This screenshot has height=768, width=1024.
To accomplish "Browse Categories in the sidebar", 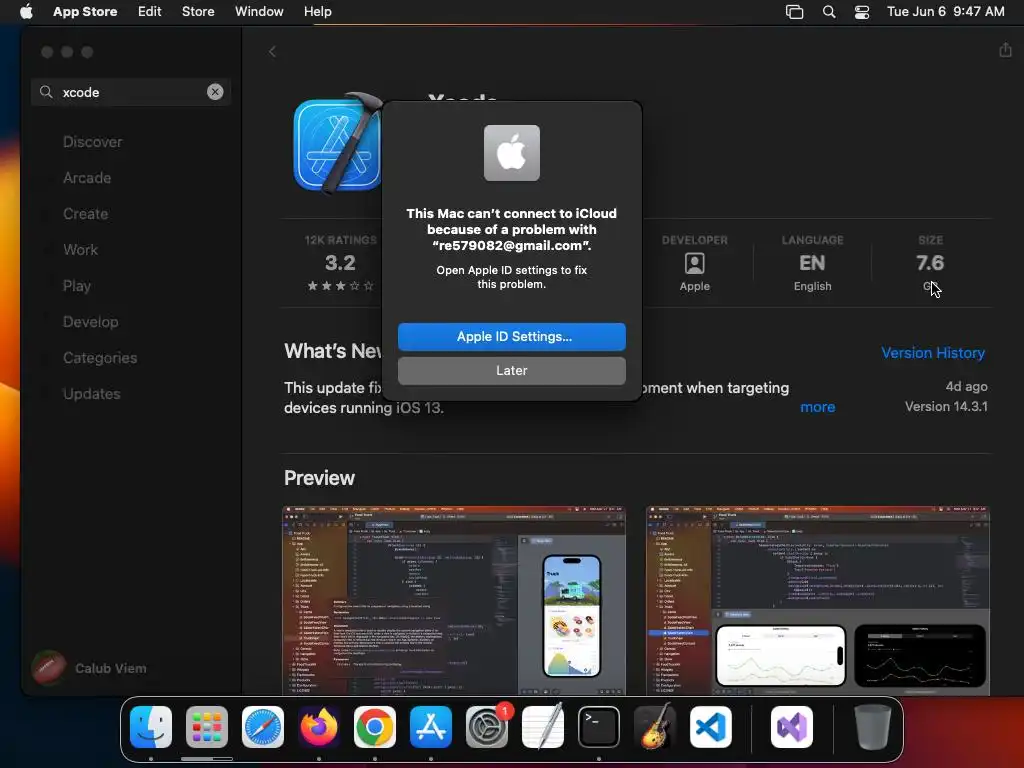I will pyautogui.click(x=100, y=358).
